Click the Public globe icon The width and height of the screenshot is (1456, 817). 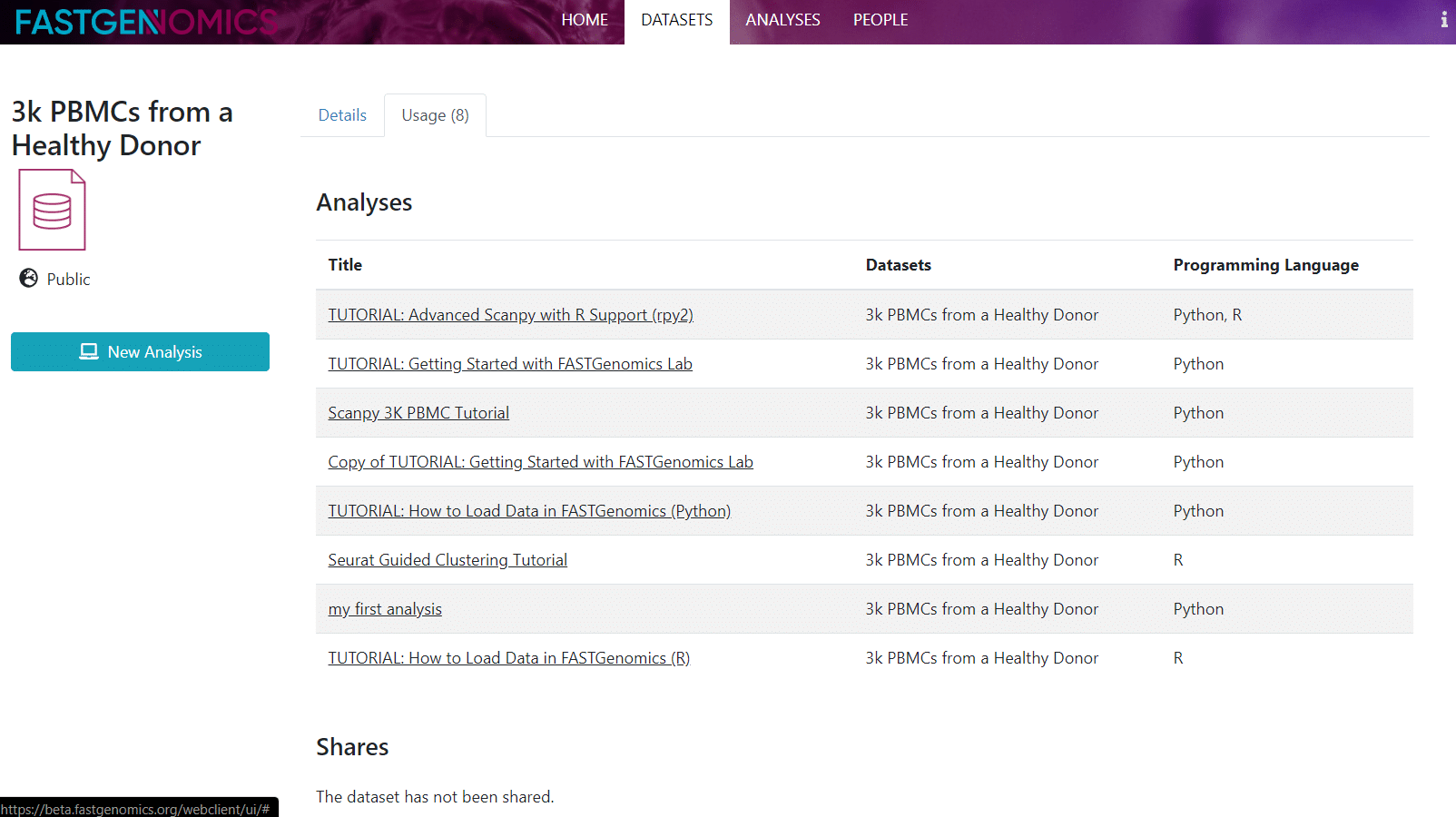click(29, 278)
